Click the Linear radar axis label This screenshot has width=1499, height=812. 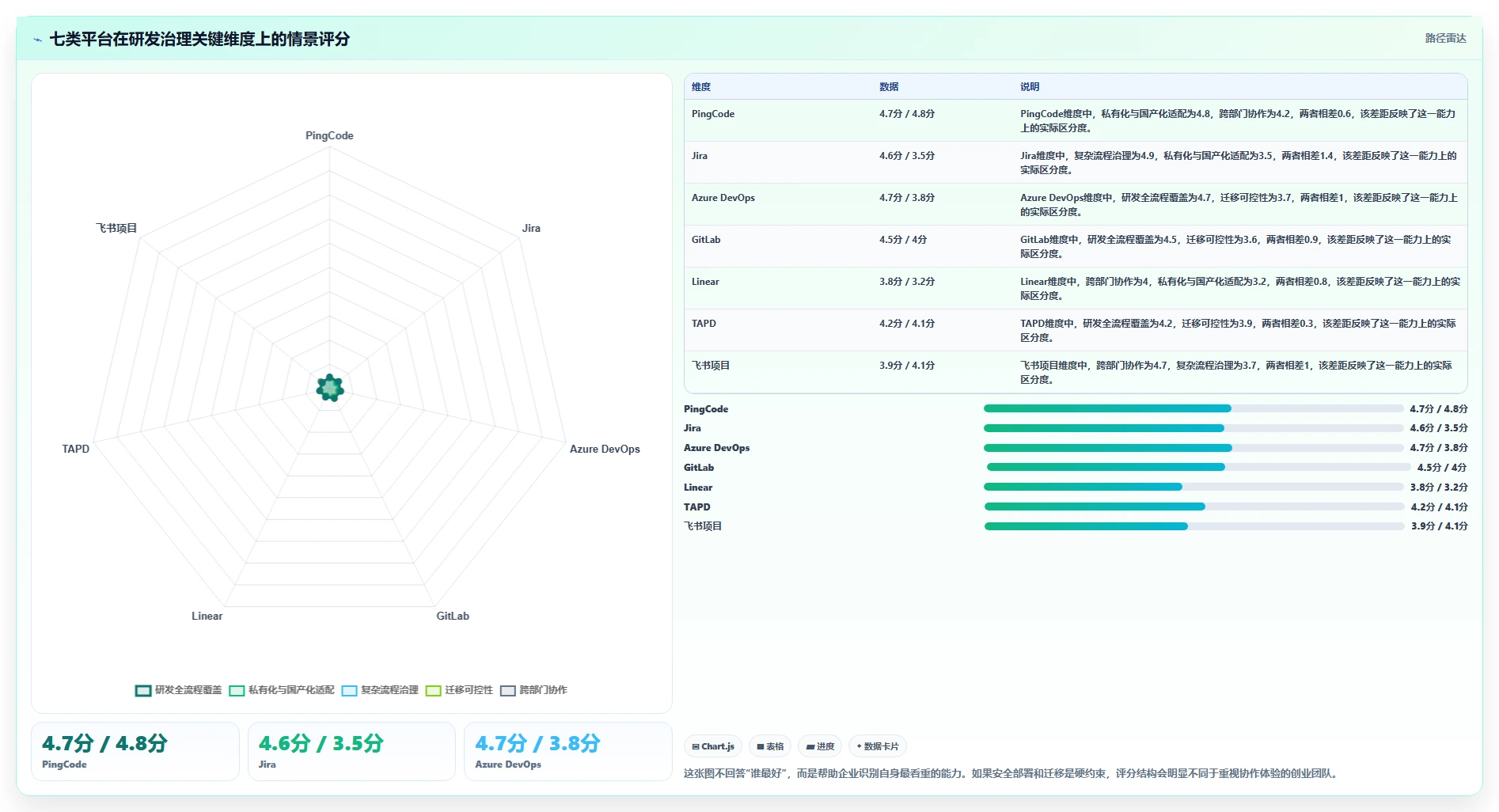click(207, 616)
